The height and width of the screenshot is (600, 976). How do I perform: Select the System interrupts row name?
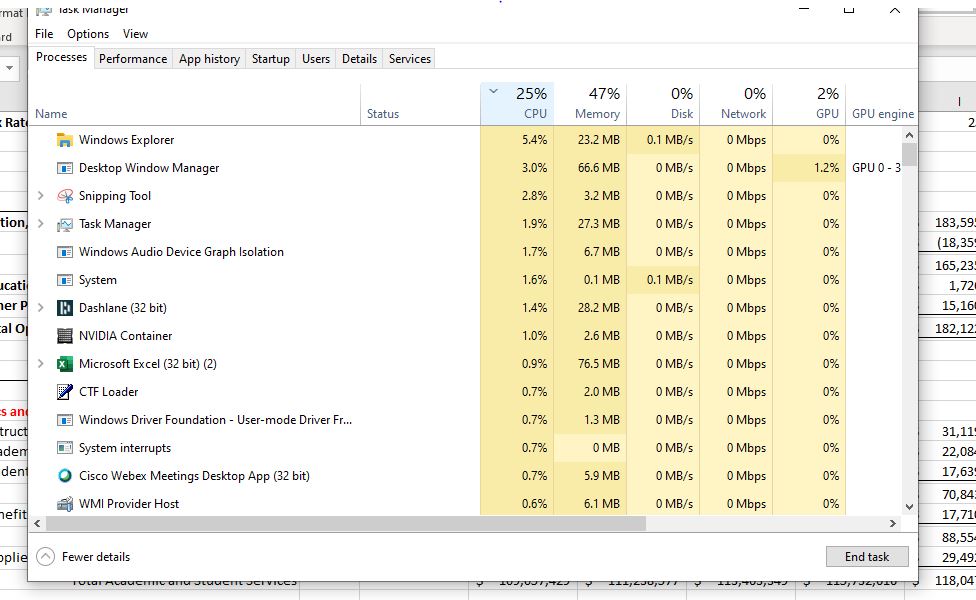pos(124,448)
